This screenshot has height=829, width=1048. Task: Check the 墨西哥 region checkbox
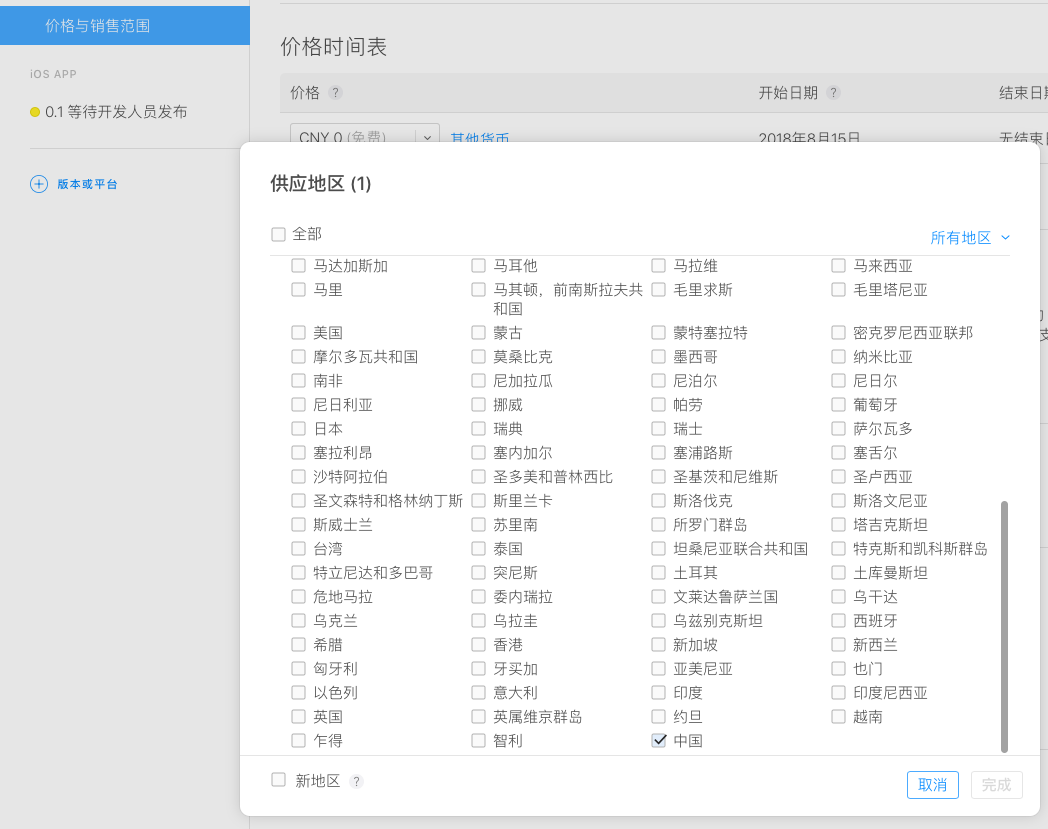click(658, 356)
